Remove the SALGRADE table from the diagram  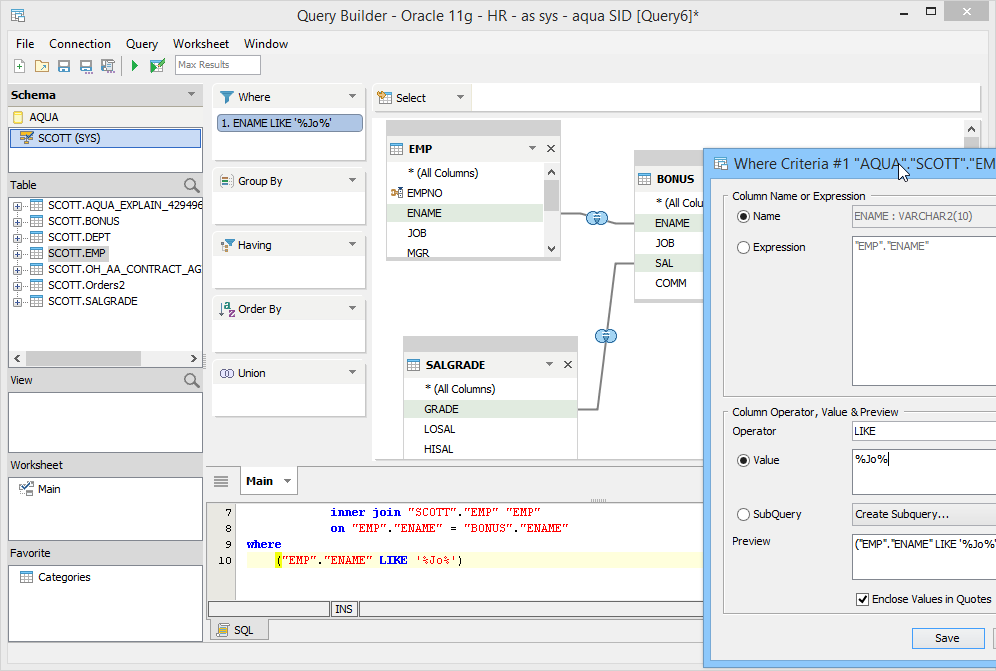pyautogui.click(x=568, y=365)
